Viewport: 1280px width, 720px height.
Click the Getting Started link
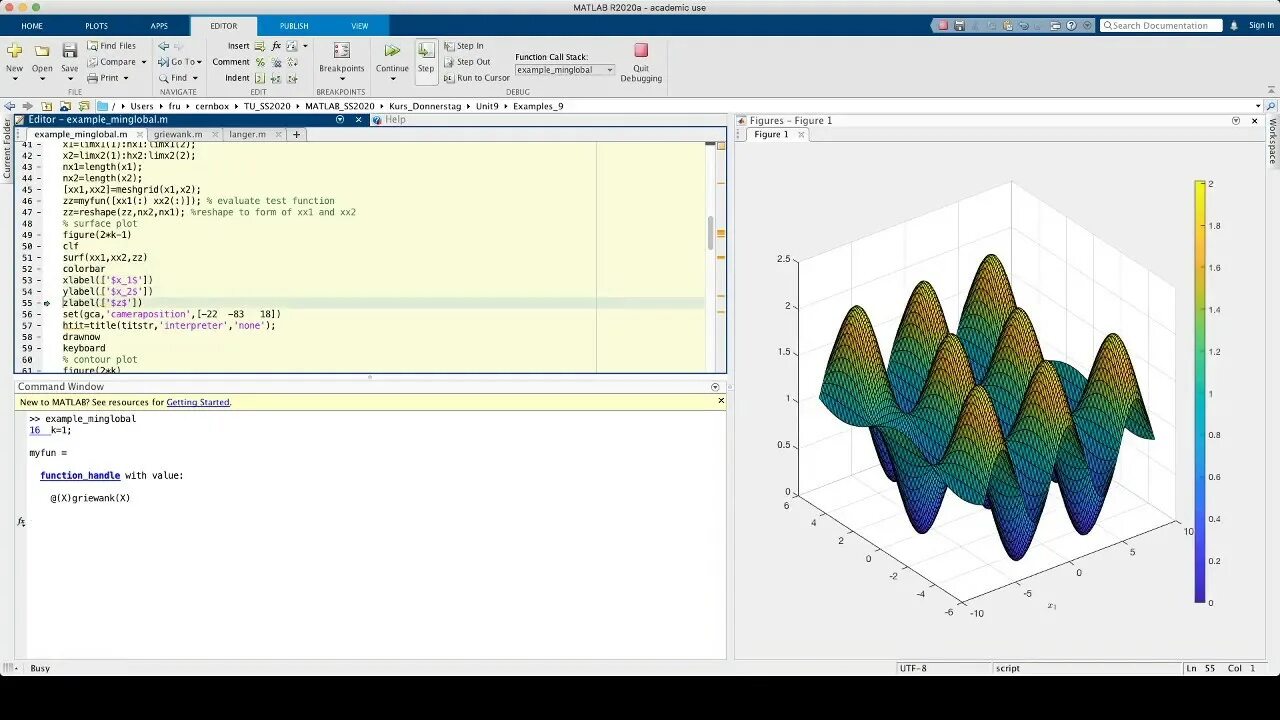pos(198,402)
